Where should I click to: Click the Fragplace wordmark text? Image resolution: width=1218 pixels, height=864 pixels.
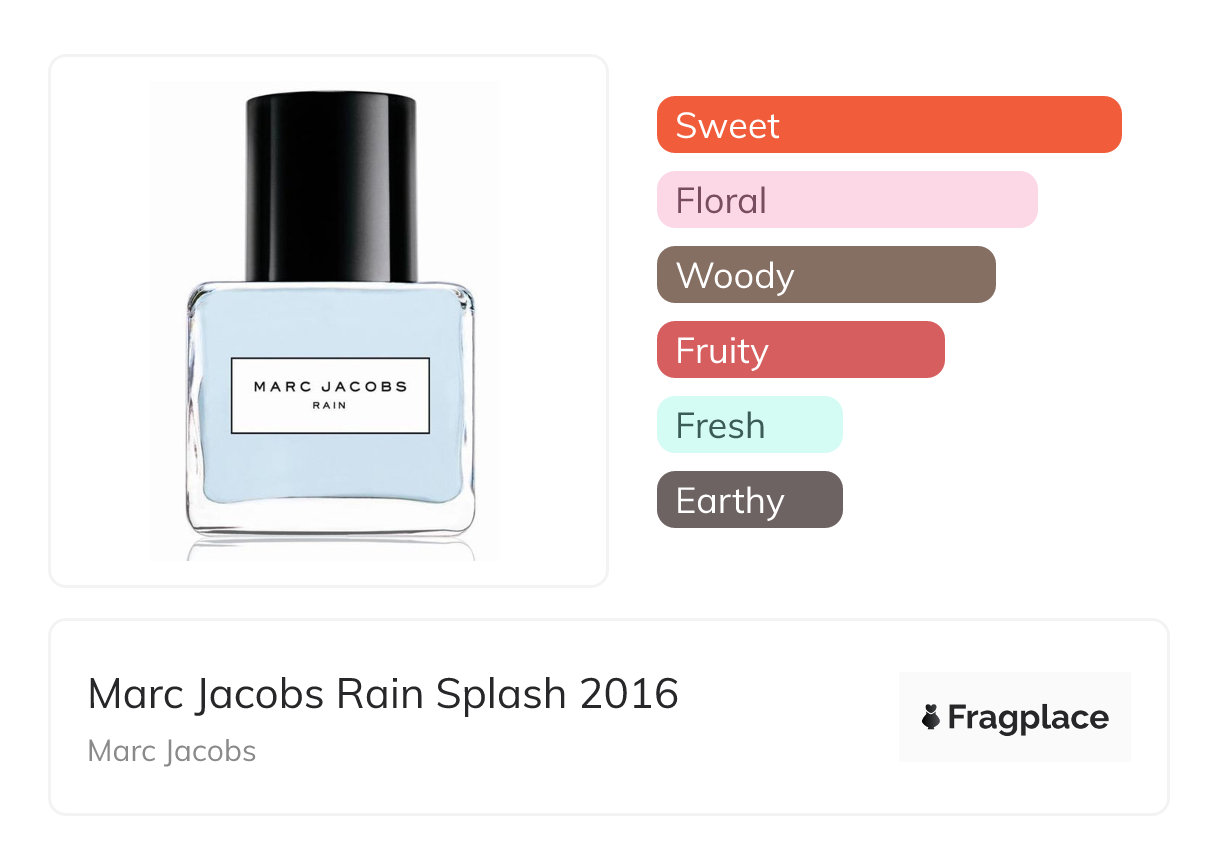tap(1028, 718)
